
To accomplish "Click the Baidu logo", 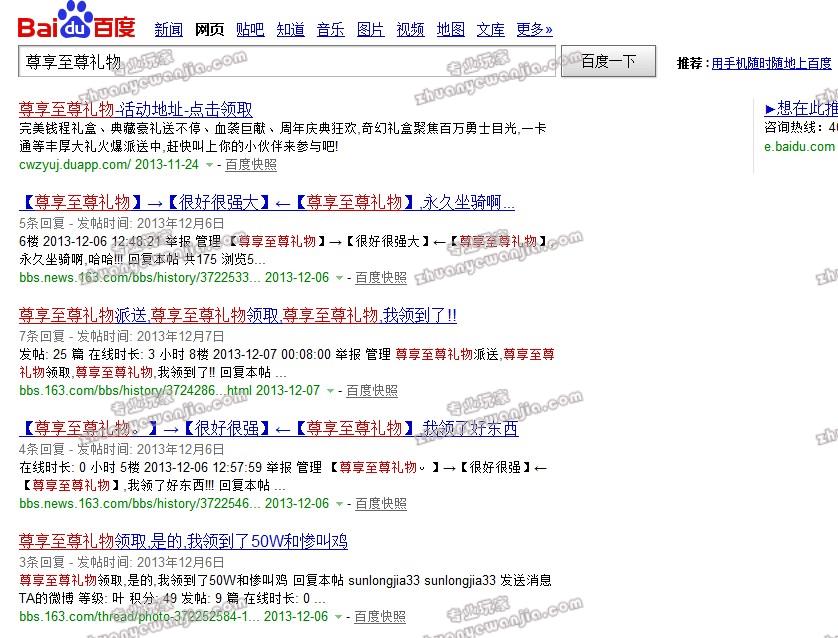I will pos(76,21).
